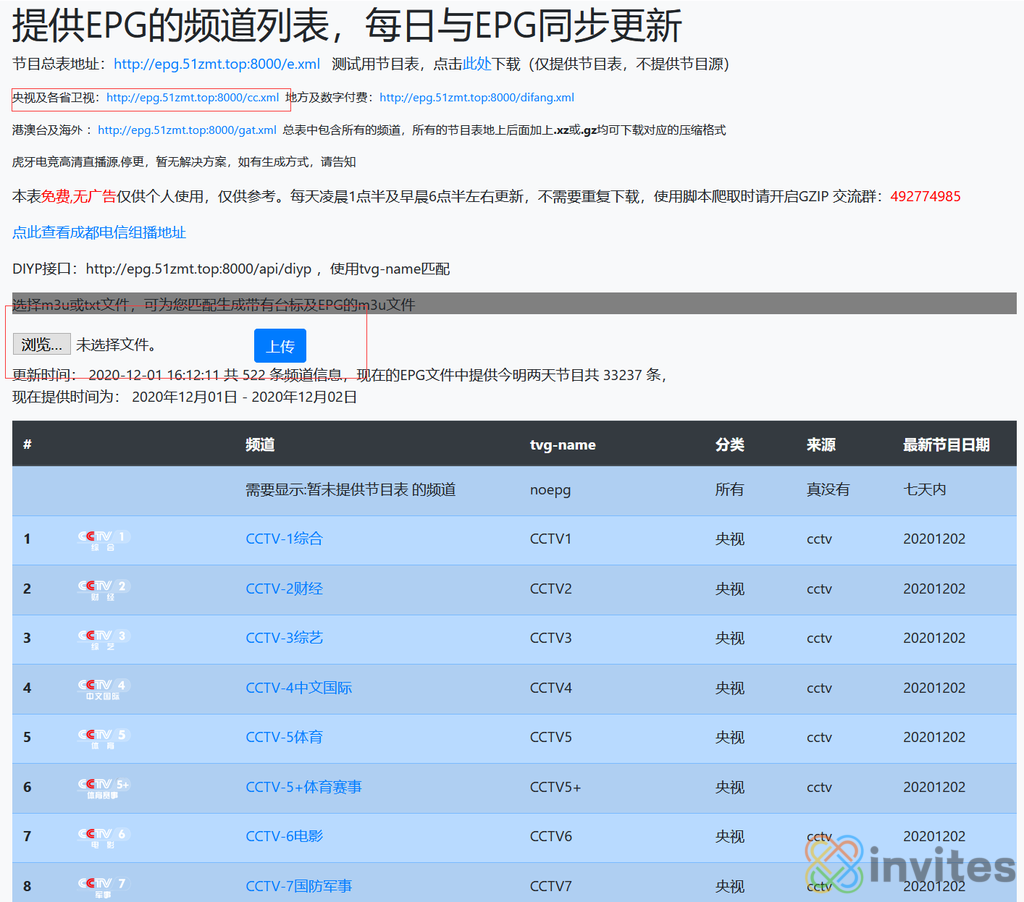Image resolution: width=1024 pixels, height=902 pixels.
Task: Open the difang.xml EPG link
Action: (x=477, y=97)
